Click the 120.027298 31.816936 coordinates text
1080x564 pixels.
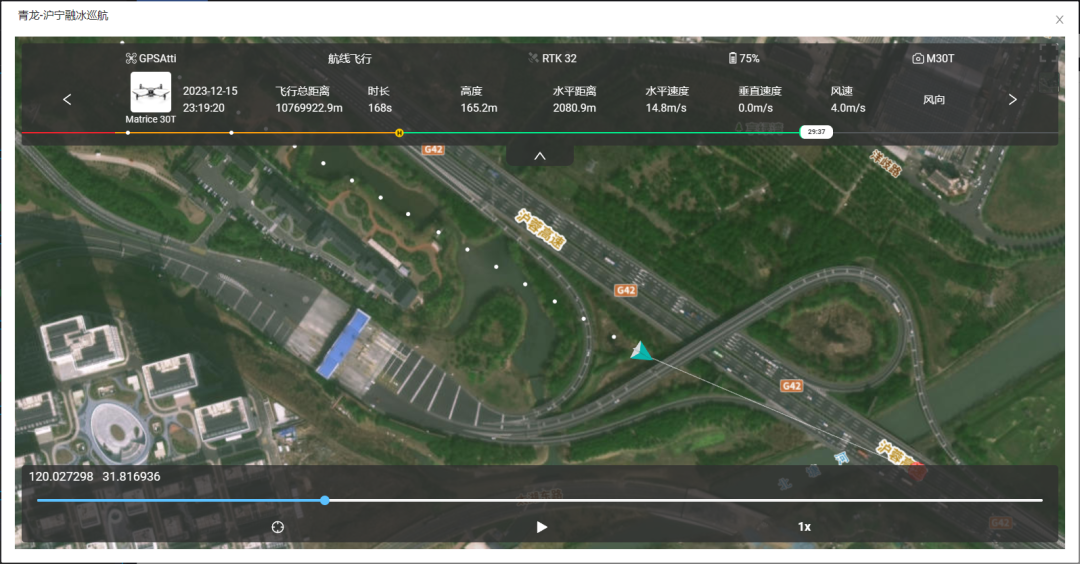pos(95,477)
